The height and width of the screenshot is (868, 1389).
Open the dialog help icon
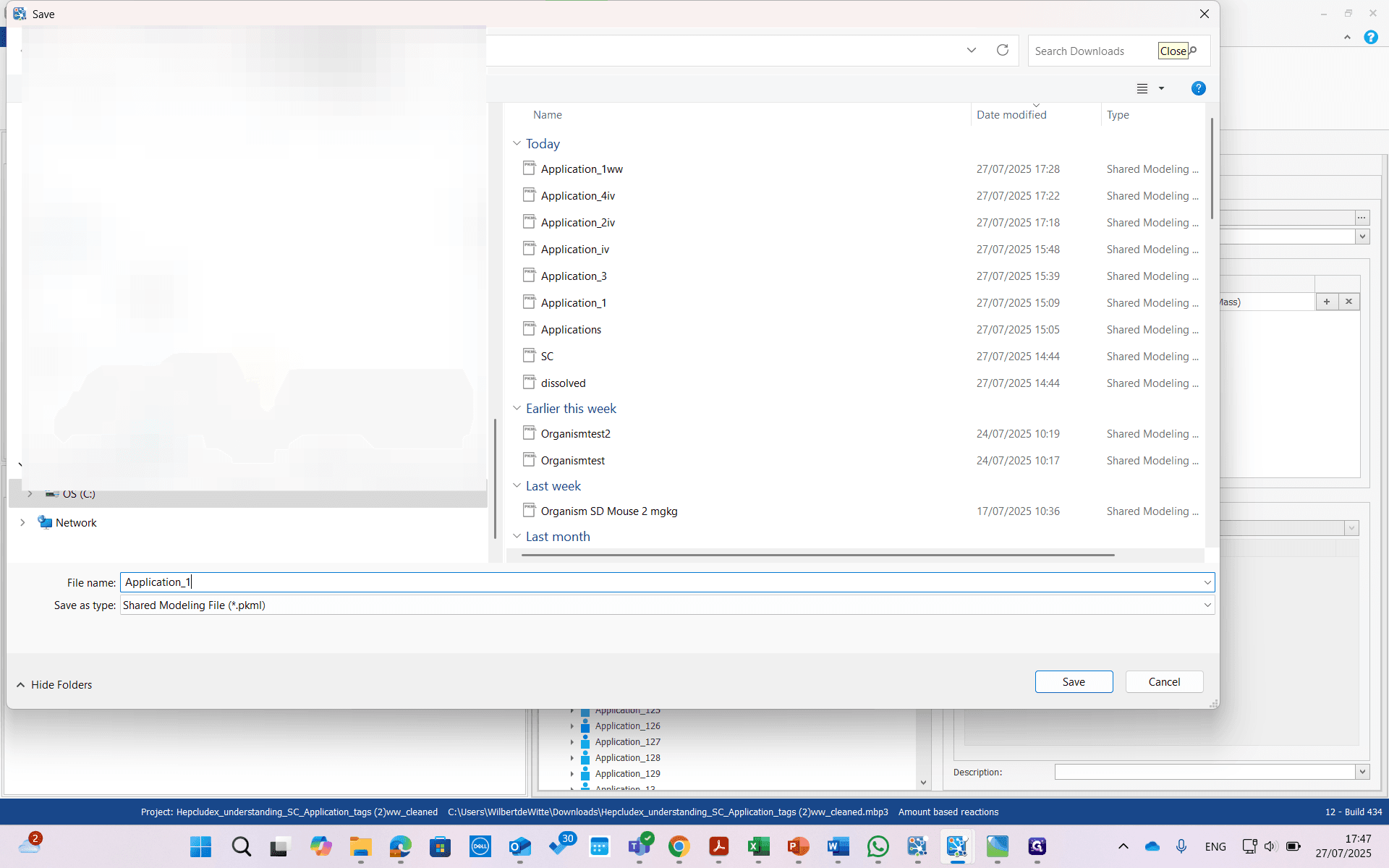click(x=1198, y=88)
